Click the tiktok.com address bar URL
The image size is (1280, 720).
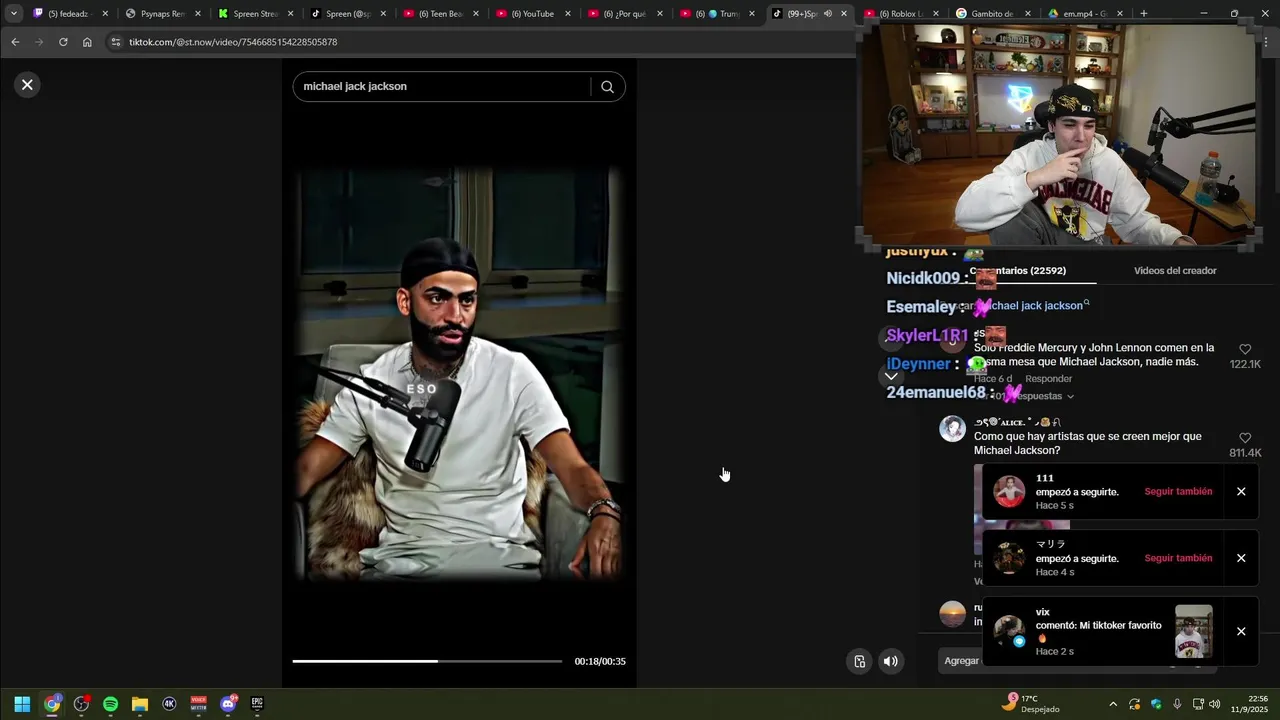[233, 43]
